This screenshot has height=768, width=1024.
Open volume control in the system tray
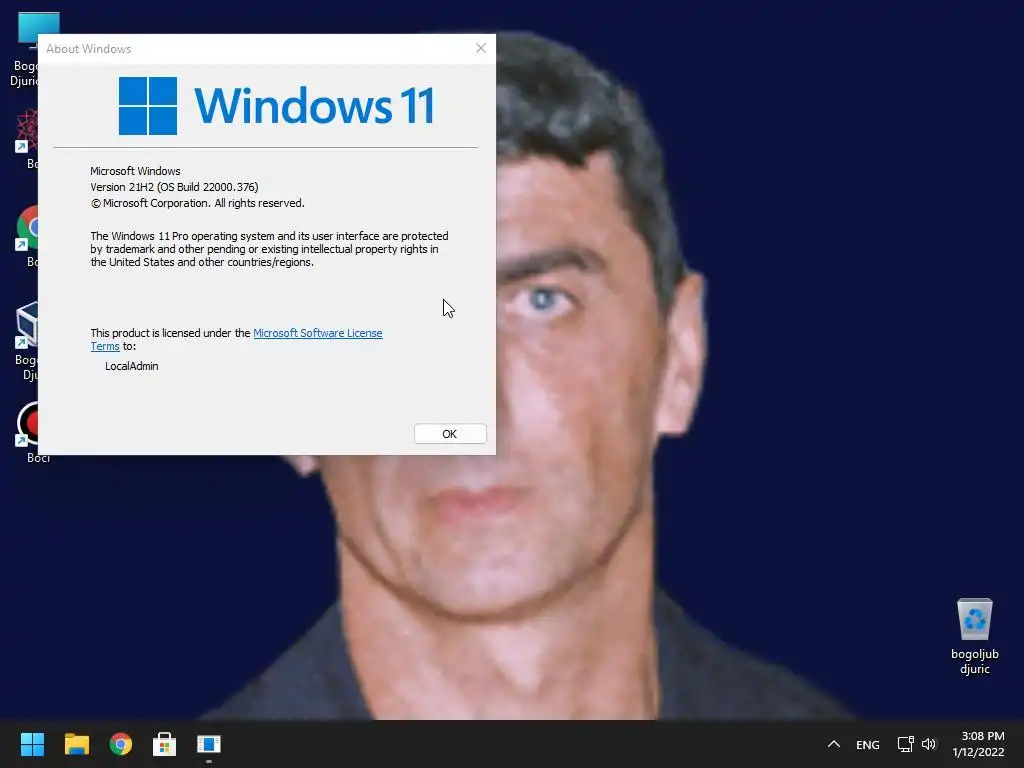[929, 744]
